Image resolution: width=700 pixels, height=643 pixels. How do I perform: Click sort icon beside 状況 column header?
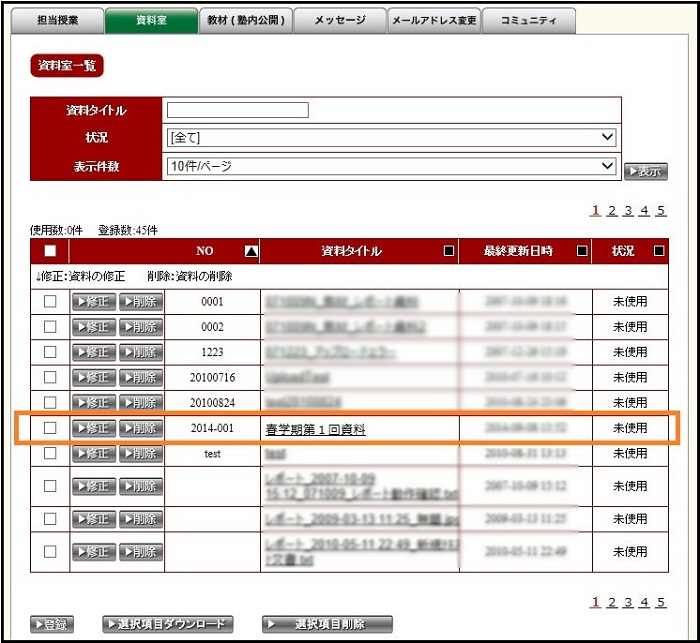pos(659,251)
